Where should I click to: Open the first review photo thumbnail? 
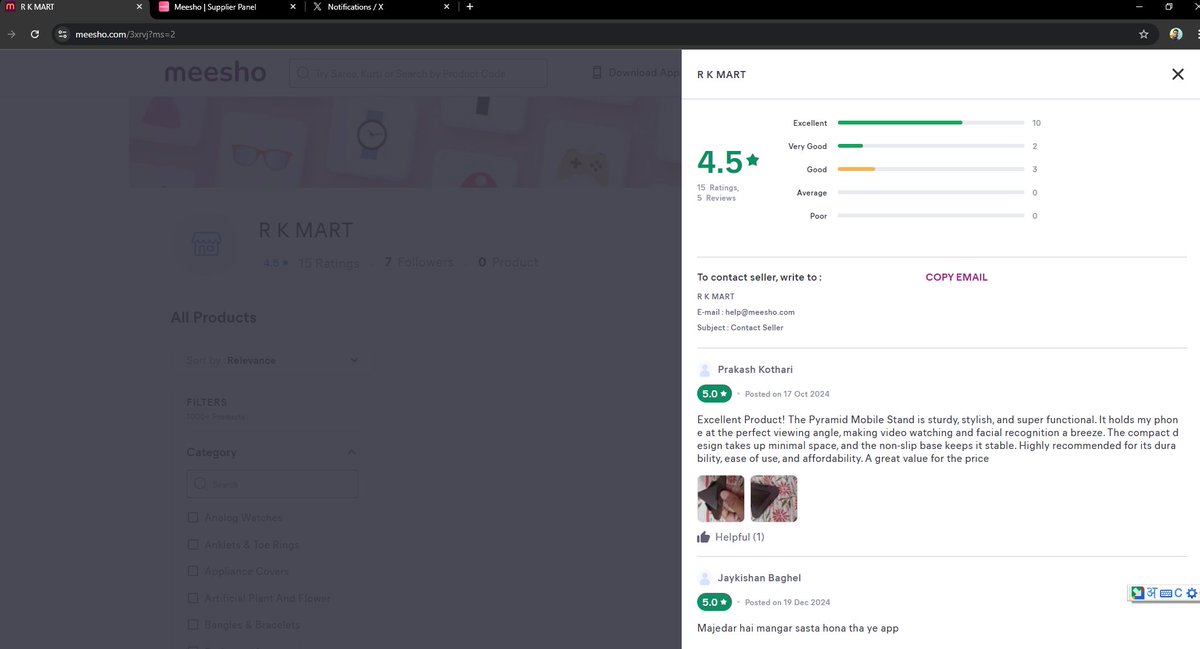[721, 498]
